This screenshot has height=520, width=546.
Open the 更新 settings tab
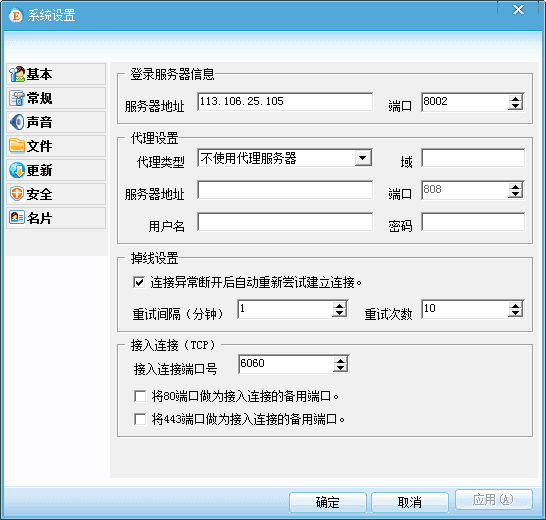pyautogui.click(x=56, y=170)
